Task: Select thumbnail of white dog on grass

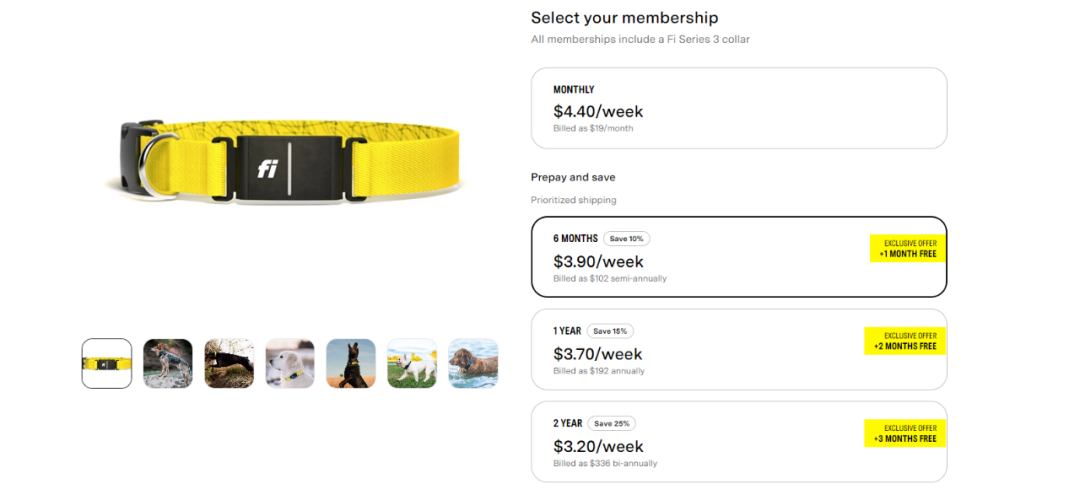Action: point(412,363)
